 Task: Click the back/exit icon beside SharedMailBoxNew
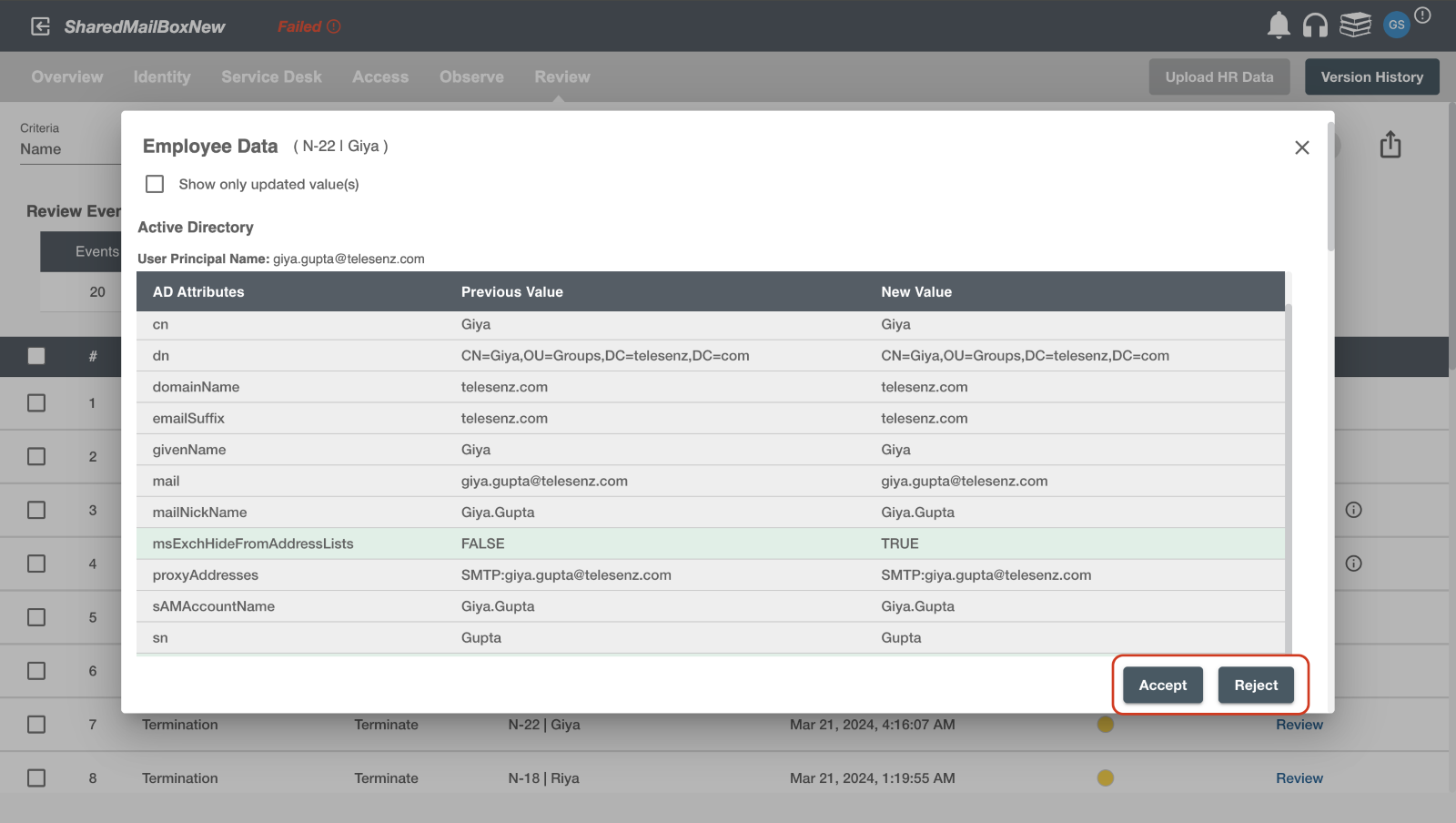(x=41, y=26)
